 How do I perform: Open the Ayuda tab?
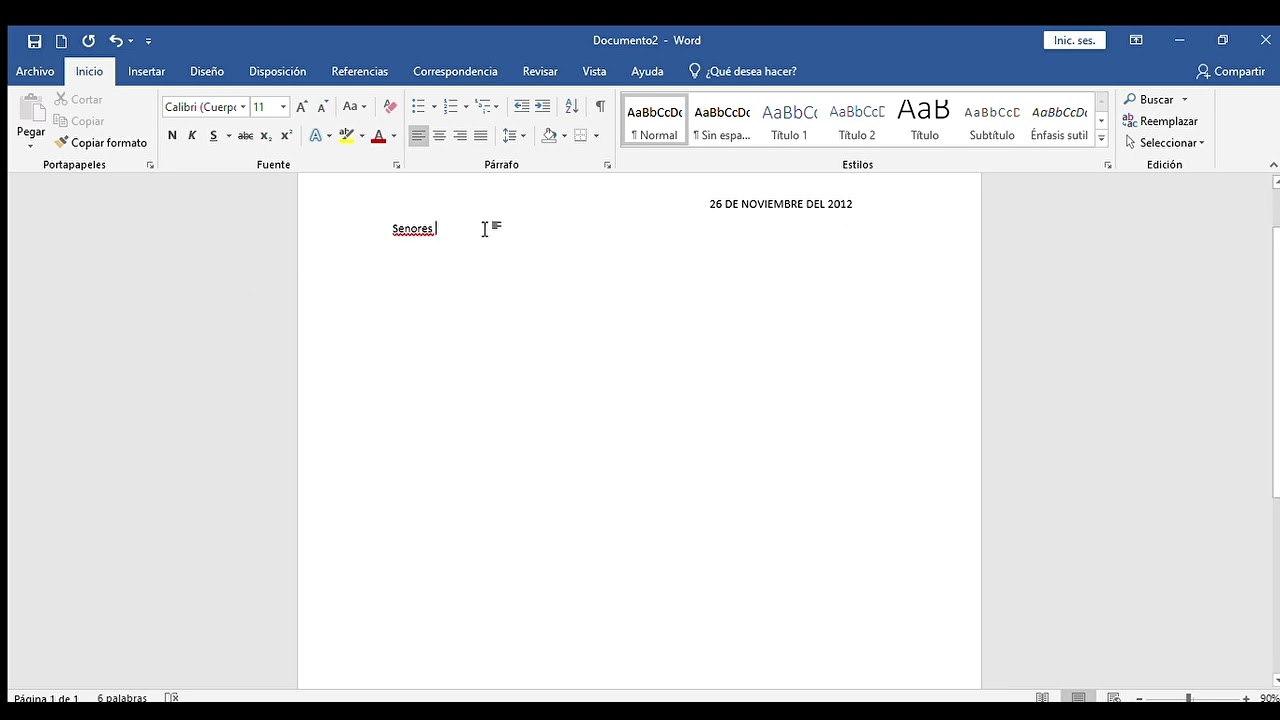647,71
